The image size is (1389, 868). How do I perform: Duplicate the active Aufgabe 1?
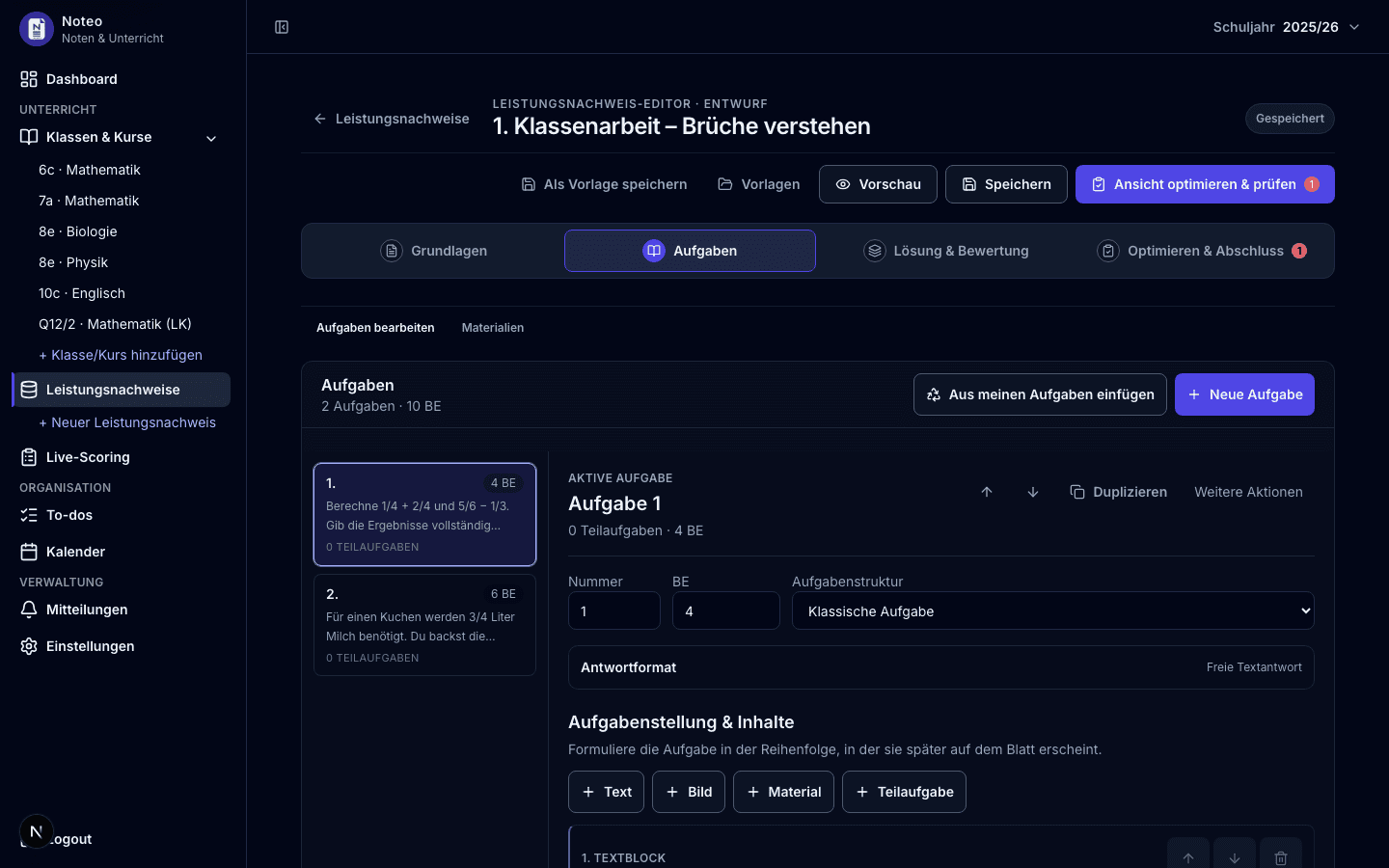click(x=1119, y=492)
